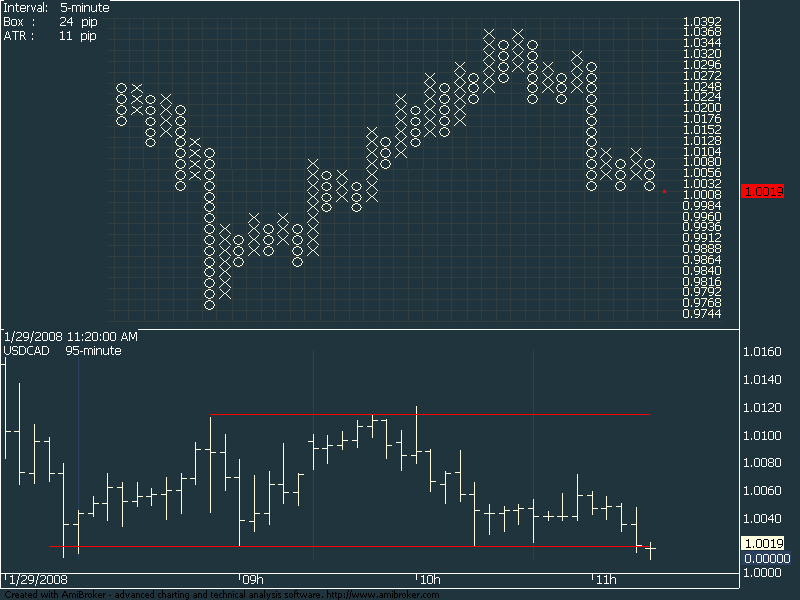Click the 1.0100 price level on the lower axis
Screen dimensions: 800x600
[x=762, y=436]
